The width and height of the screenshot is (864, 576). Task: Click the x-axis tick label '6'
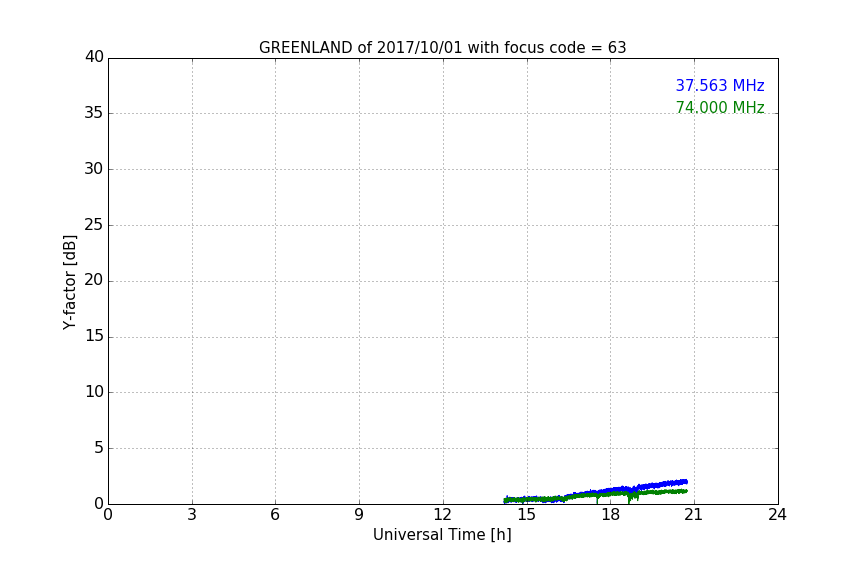coord(275,515)
